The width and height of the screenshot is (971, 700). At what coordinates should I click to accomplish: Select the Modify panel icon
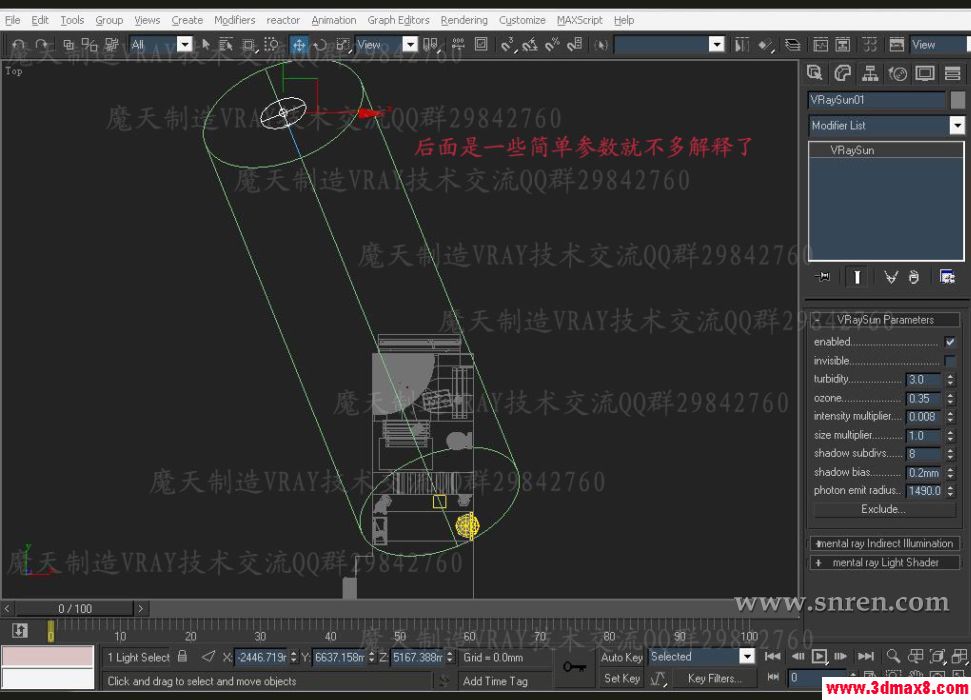[843, 72]
